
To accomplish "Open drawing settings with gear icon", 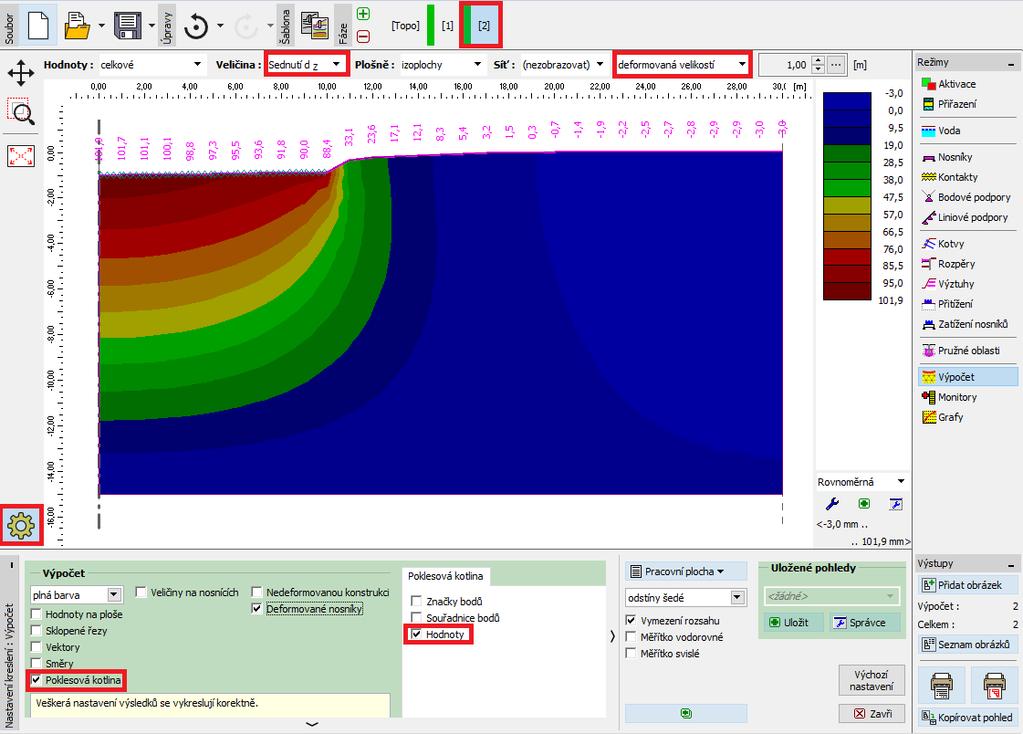I will (x=21, y=525).
